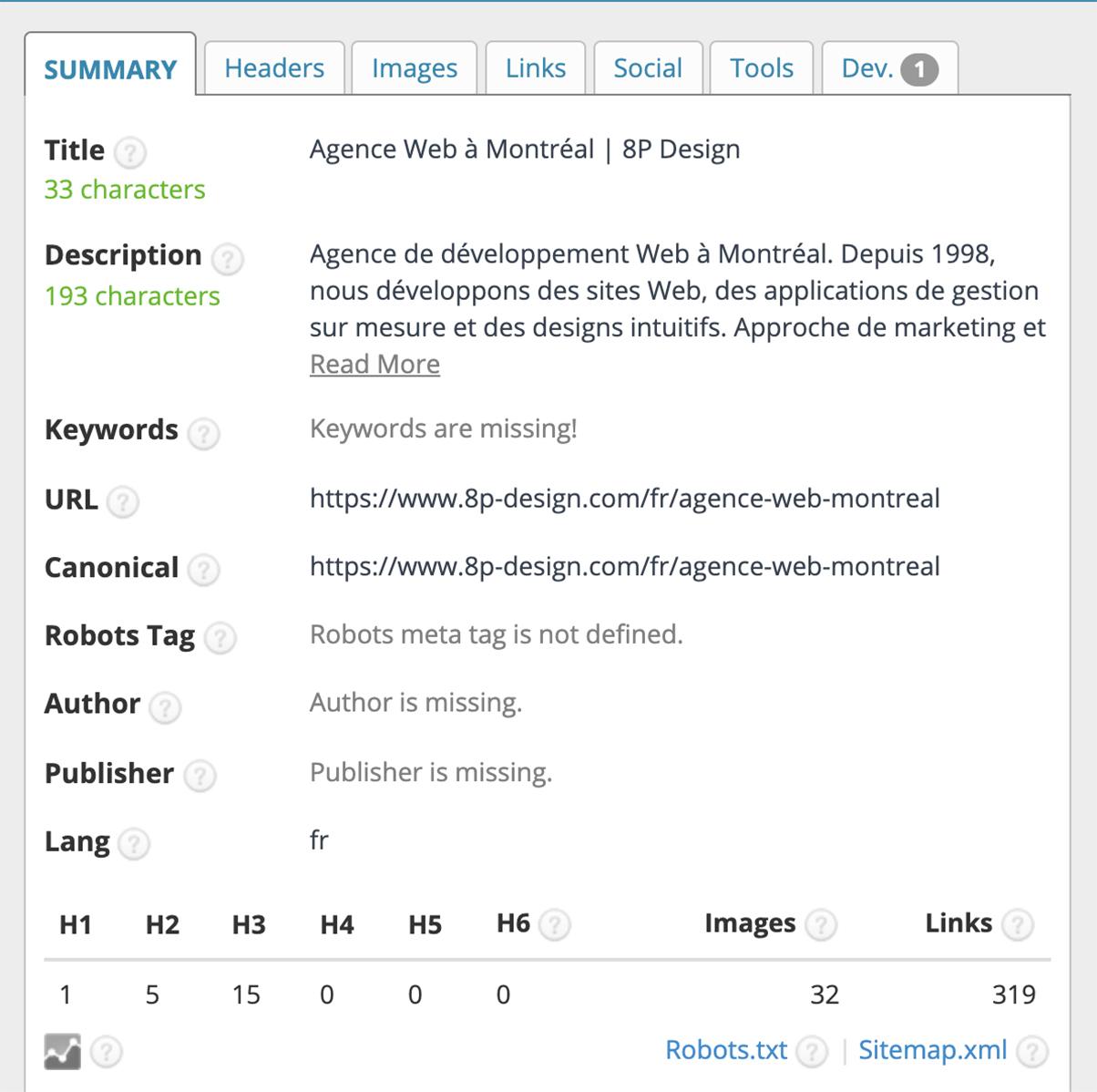The height and width of the screenshot is (1092, 1097).
Task: Click 'Keywords are missing!' message
Action: tap(444, 428)
